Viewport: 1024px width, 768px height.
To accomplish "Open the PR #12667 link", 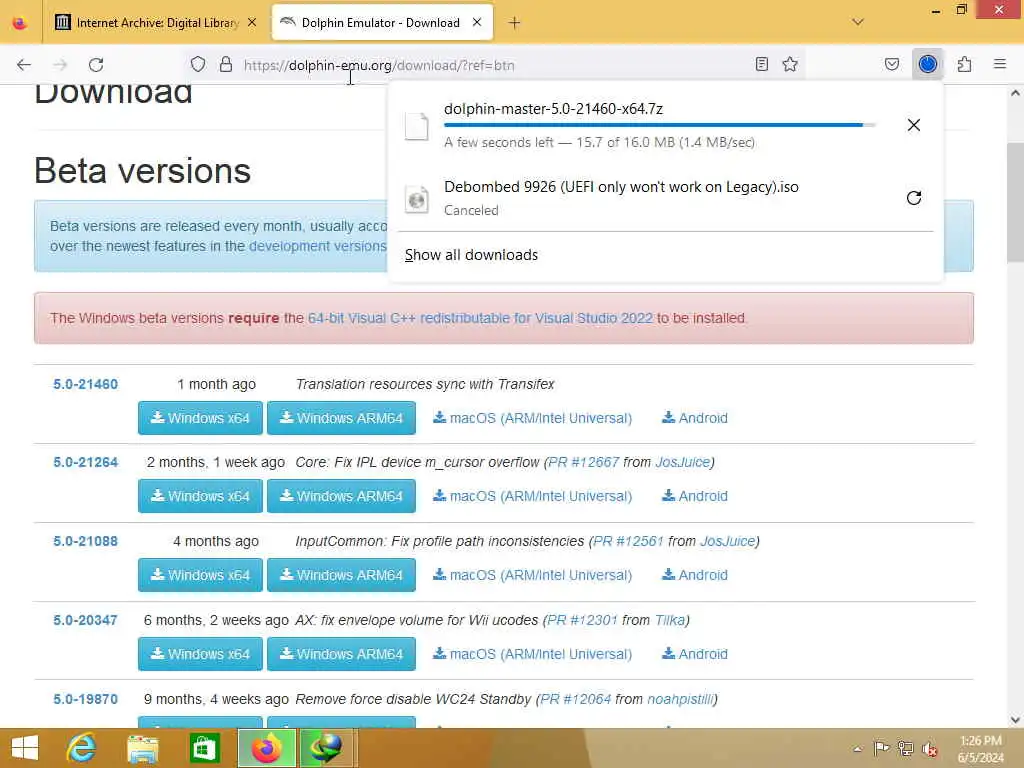I will click(584, 462).
